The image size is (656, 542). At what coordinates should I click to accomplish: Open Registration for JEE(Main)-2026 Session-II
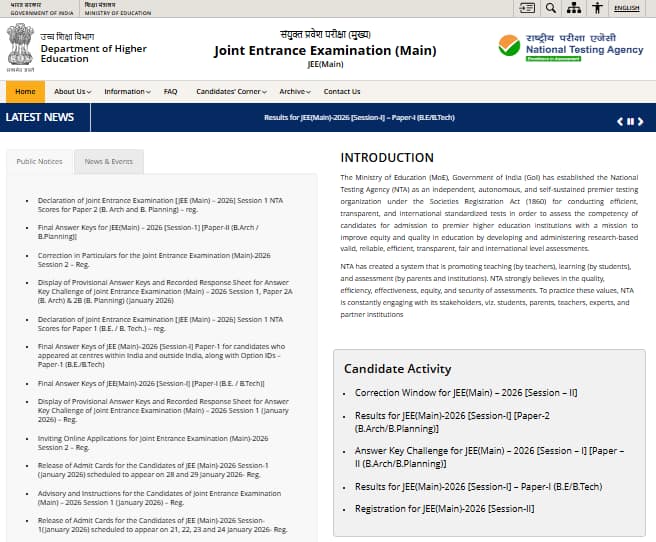tap(444, 509)
